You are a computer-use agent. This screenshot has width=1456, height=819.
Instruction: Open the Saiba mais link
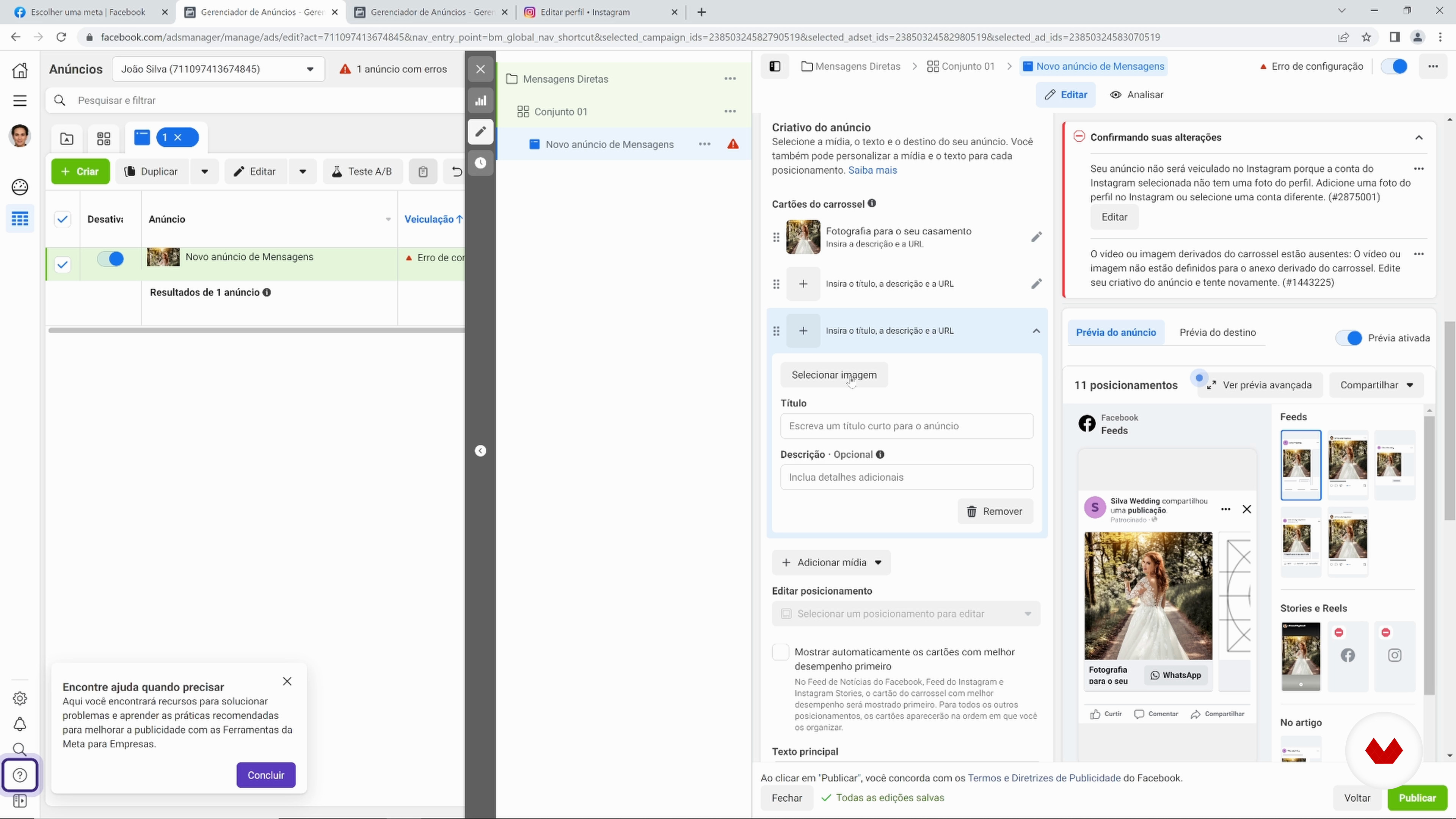click(x=872, y=171)
